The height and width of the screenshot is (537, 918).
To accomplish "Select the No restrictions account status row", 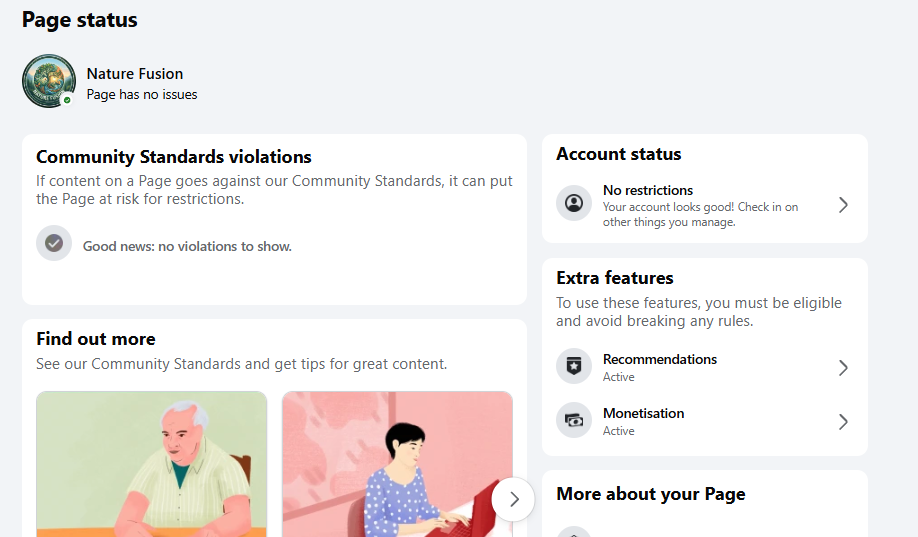I will point(705,205).
